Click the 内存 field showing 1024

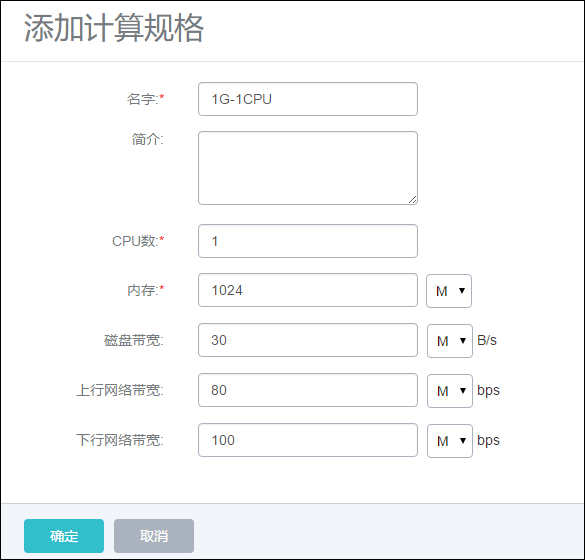(308, 290)
